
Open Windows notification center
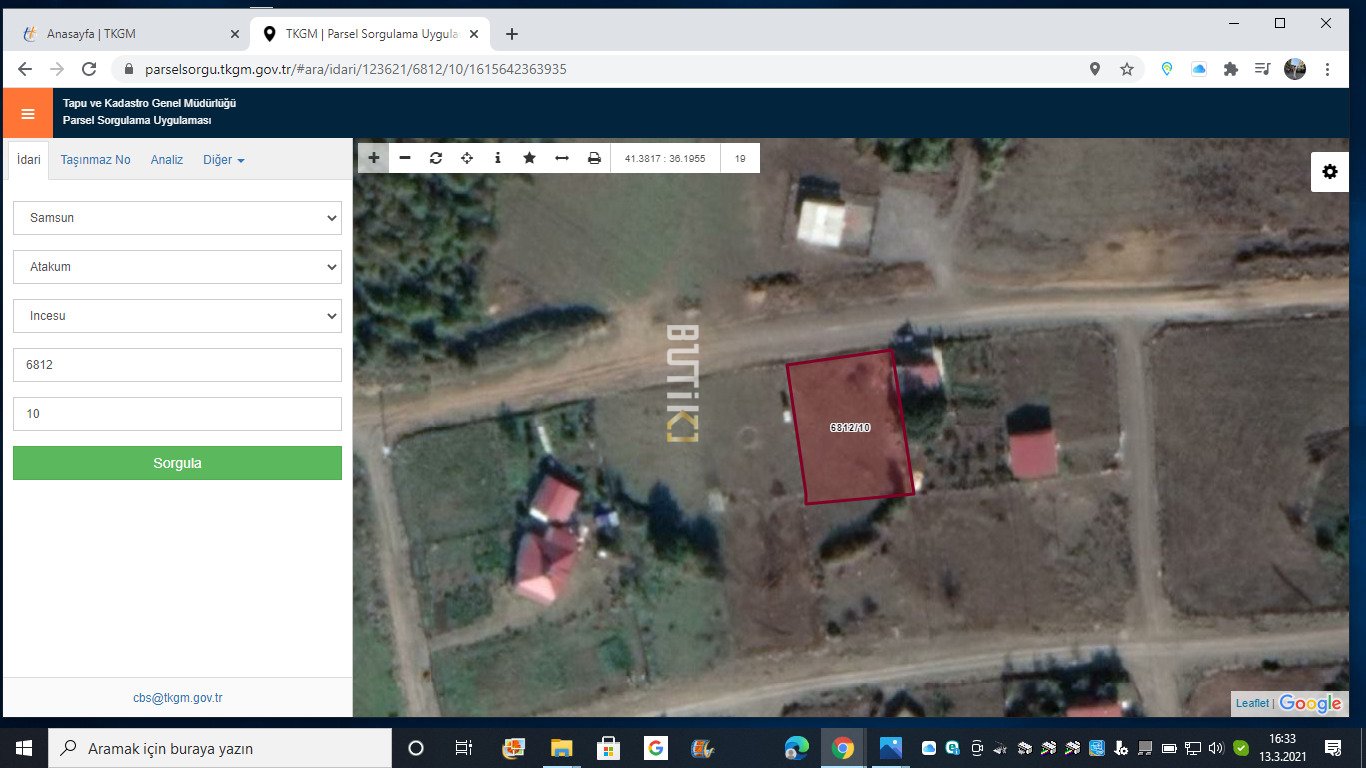pos(1333,748)
